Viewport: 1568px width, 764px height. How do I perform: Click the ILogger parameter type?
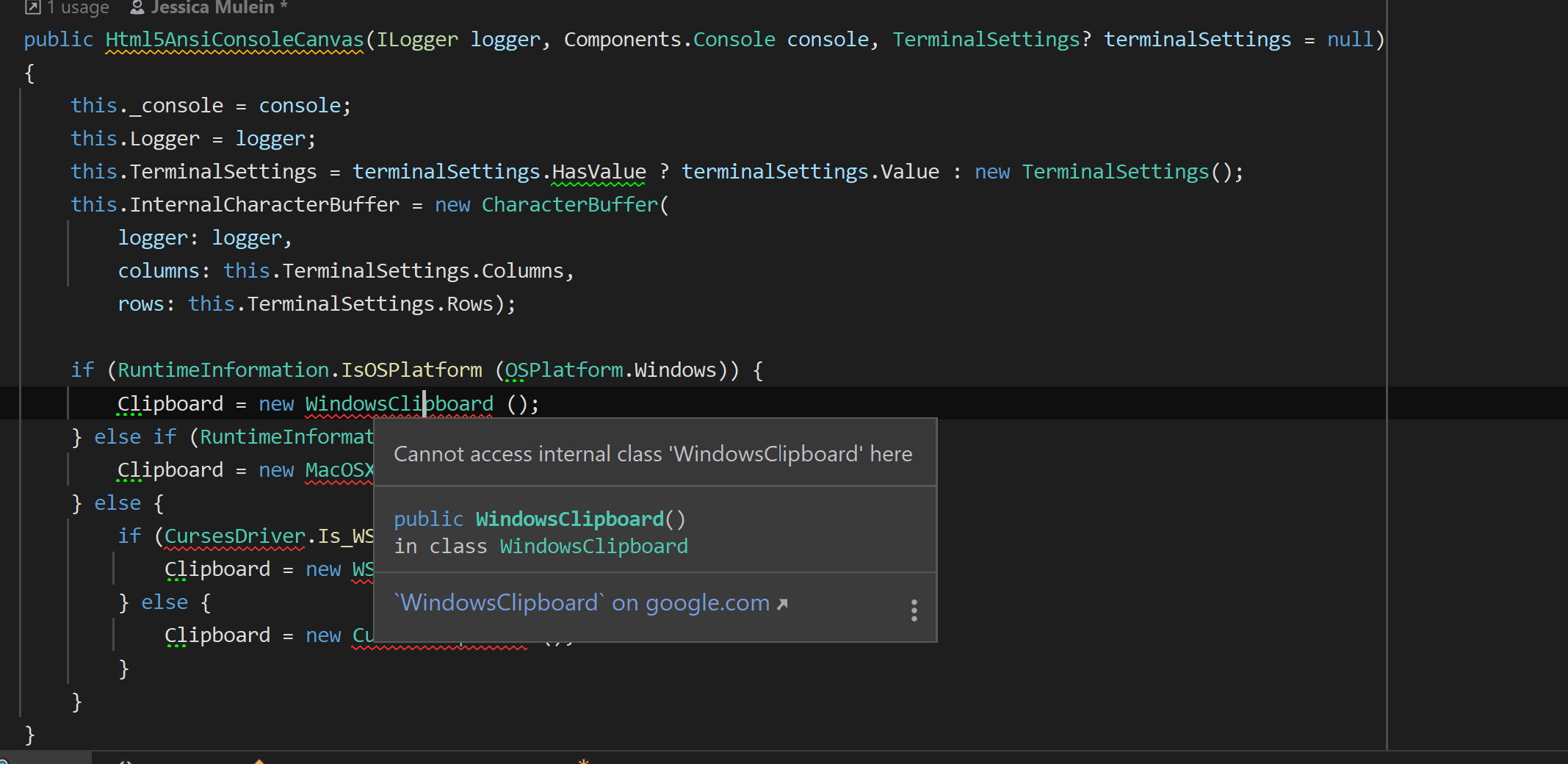pos(417,40)
